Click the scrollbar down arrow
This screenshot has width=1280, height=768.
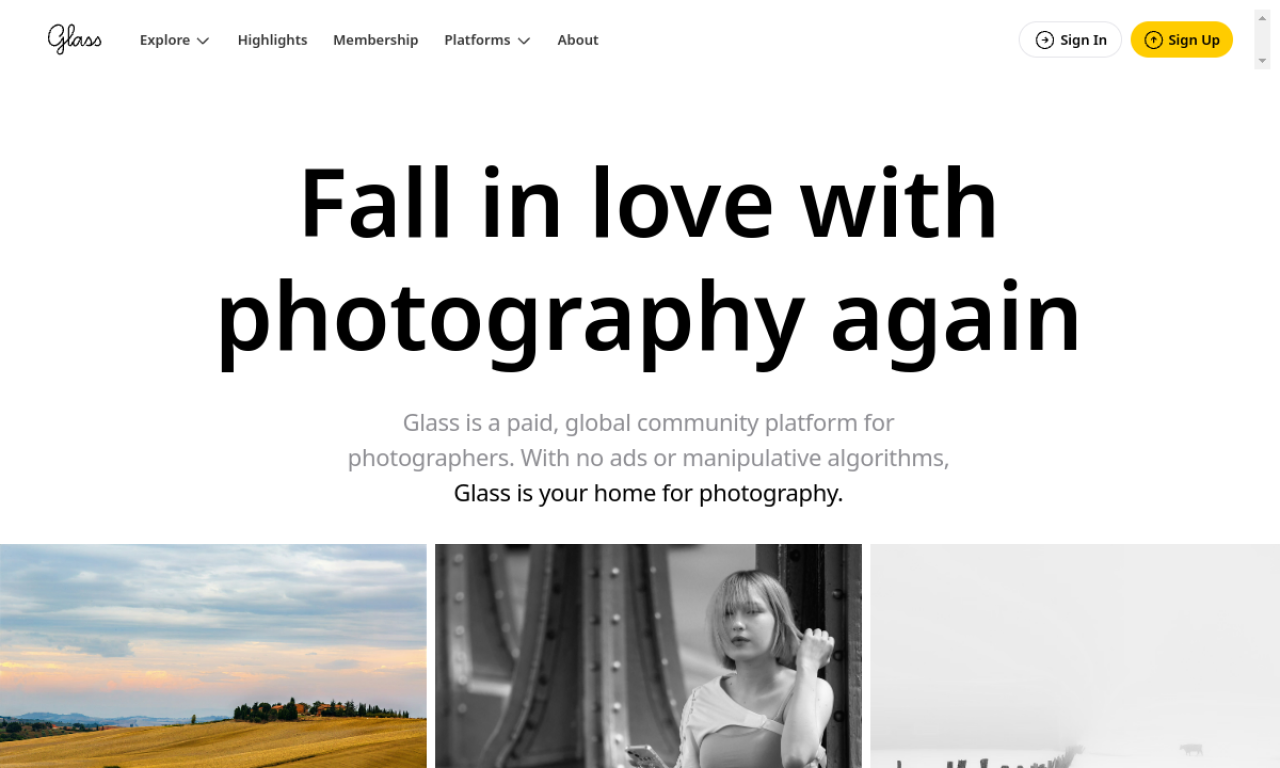pos(1262,61)
